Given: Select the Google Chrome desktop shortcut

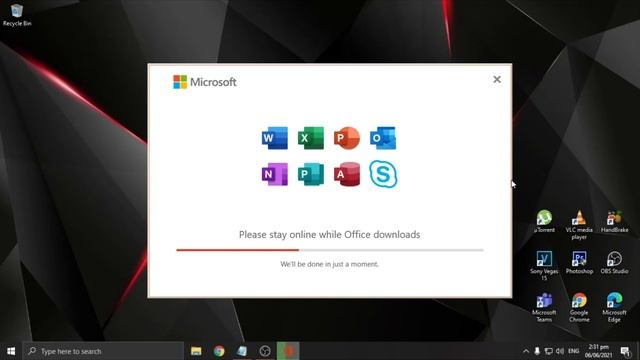Looking at the screenshot, I should pyautogui.click(x=579, y=307).
